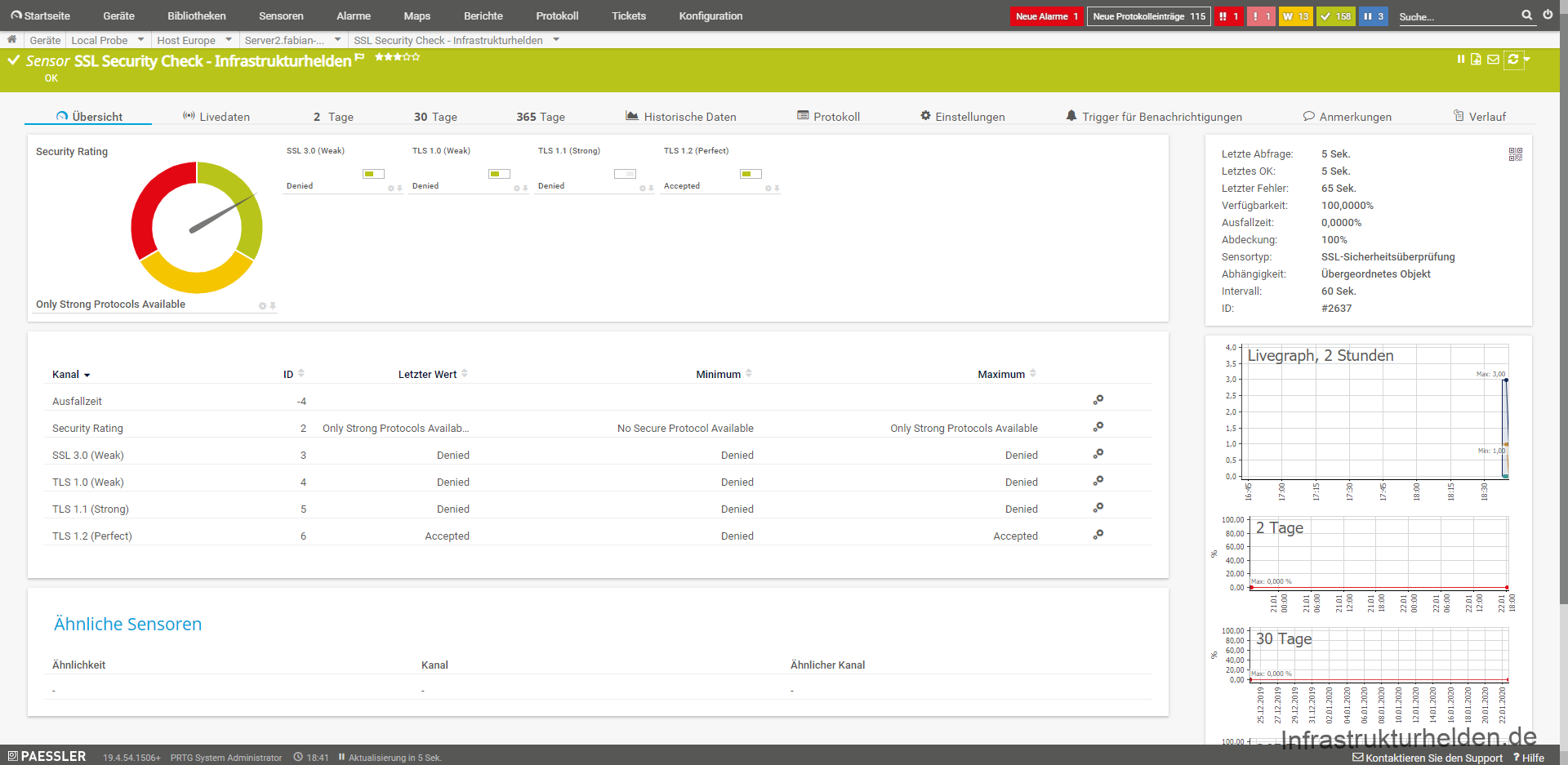Click gear icon of SSL 3.0 gauge

coord(390,189)
